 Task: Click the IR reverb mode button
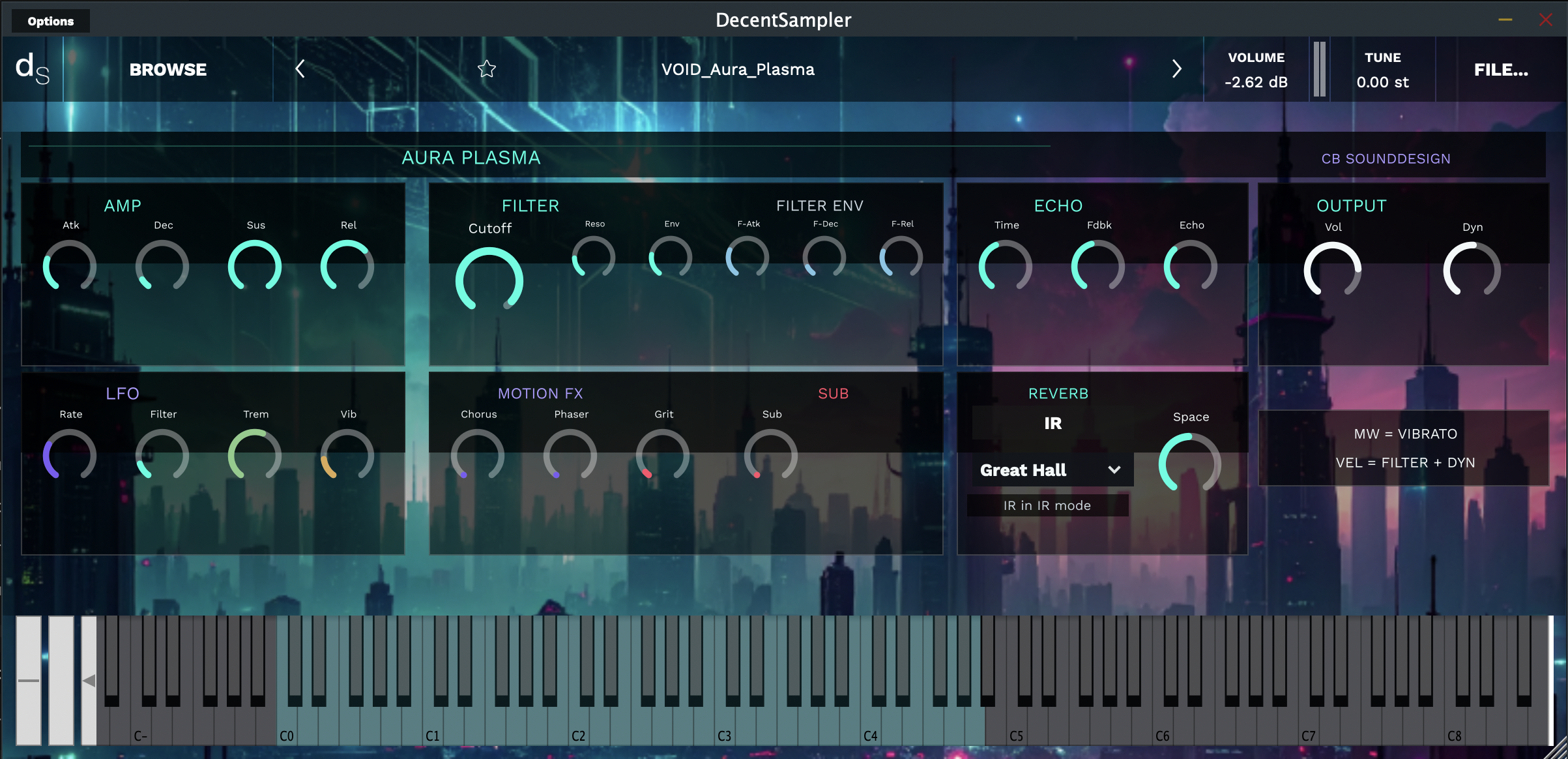pyautogui.click(x=1053, y=423)
